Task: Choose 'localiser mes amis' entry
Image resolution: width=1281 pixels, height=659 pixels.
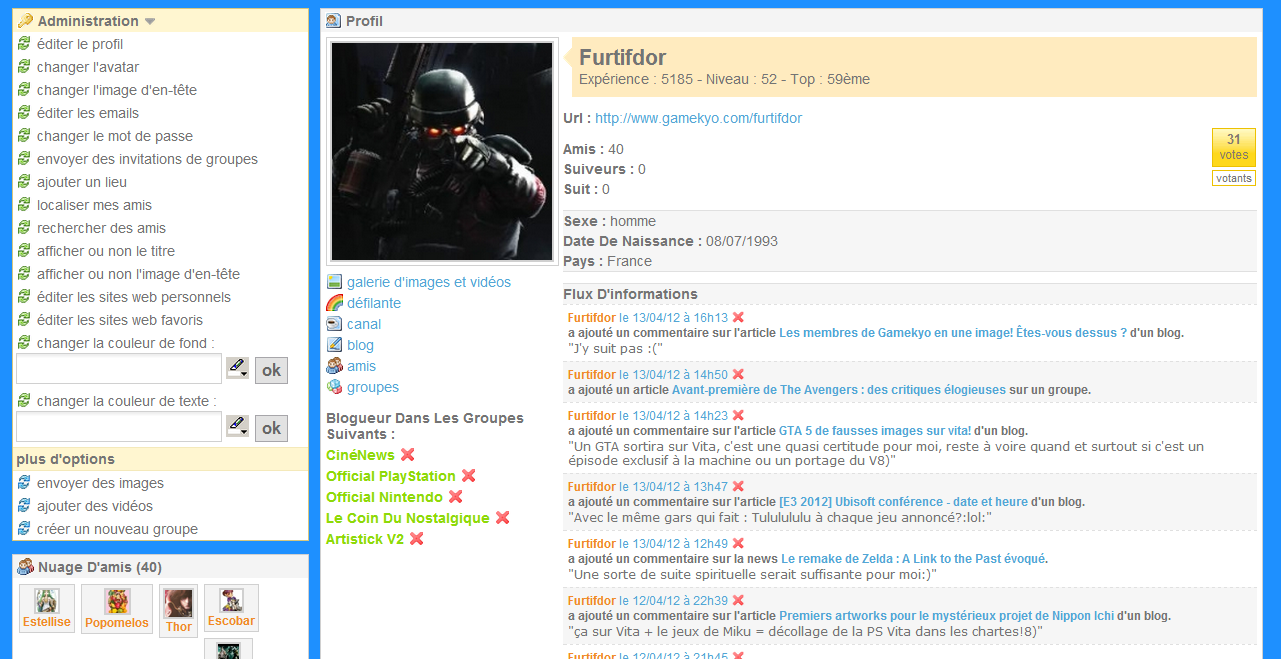Action: point(94,205)
